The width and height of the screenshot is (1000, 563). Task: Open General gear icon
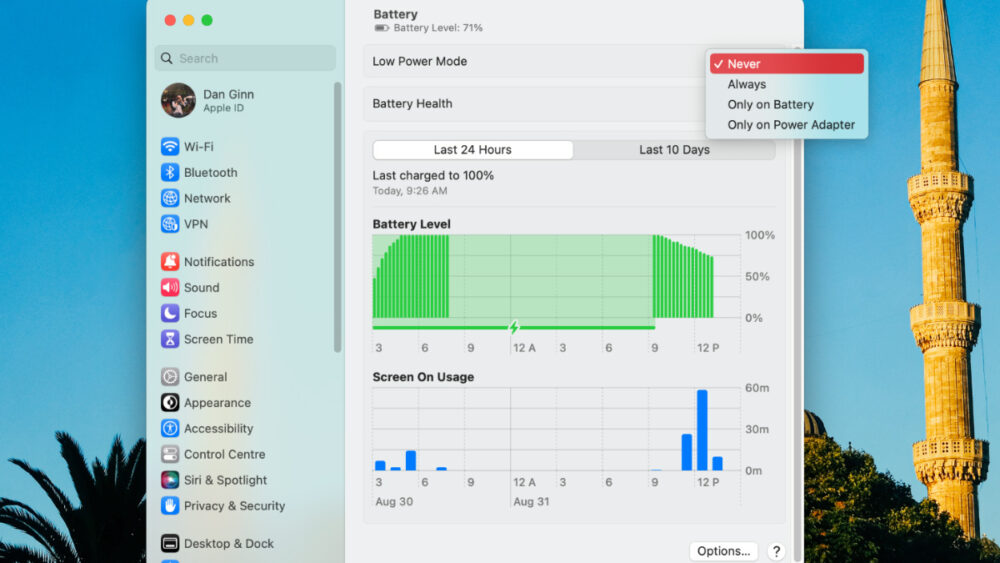coord(170,377)
